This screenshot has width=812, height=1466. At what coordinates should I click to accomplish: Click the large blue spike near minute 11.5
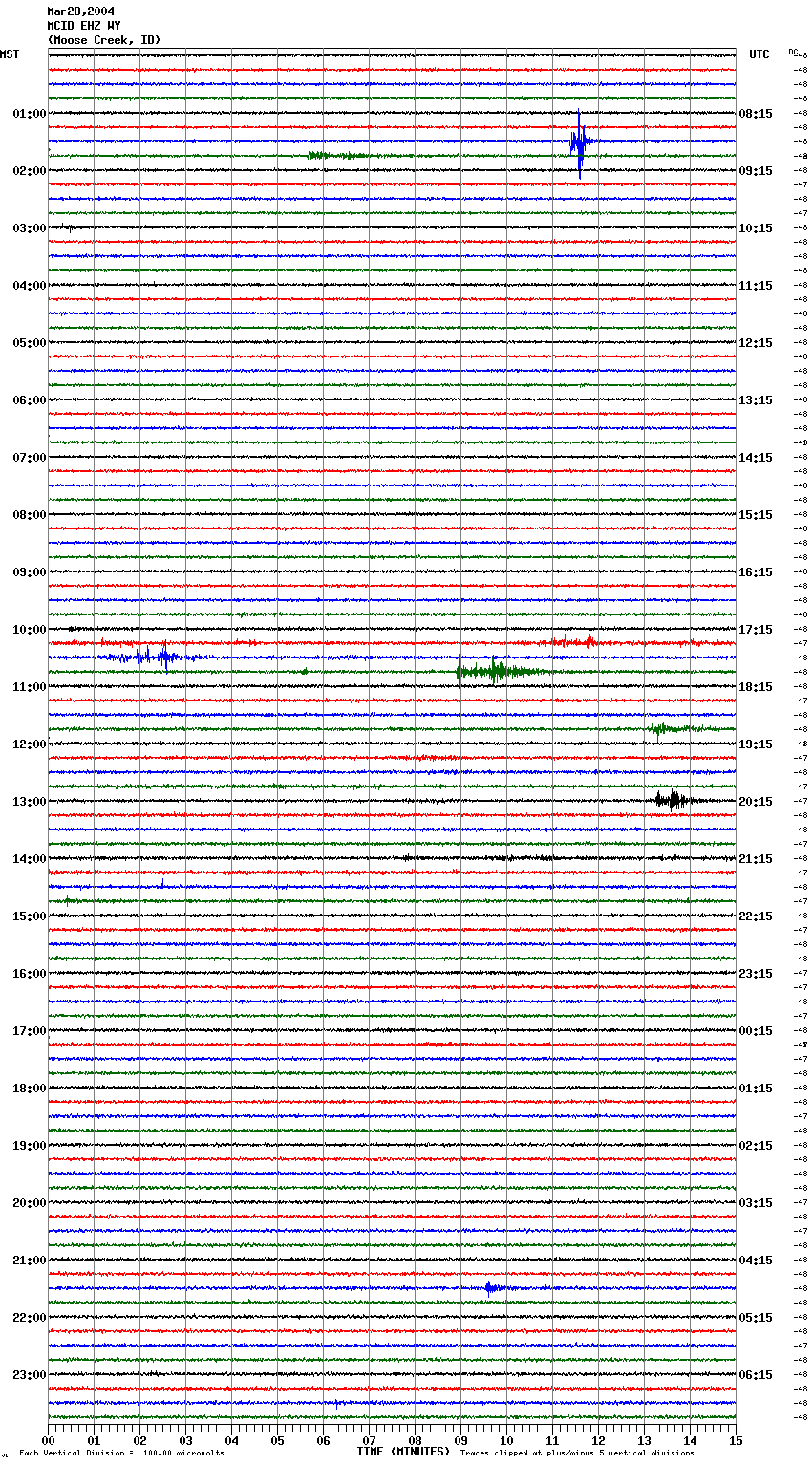(579, 143)
